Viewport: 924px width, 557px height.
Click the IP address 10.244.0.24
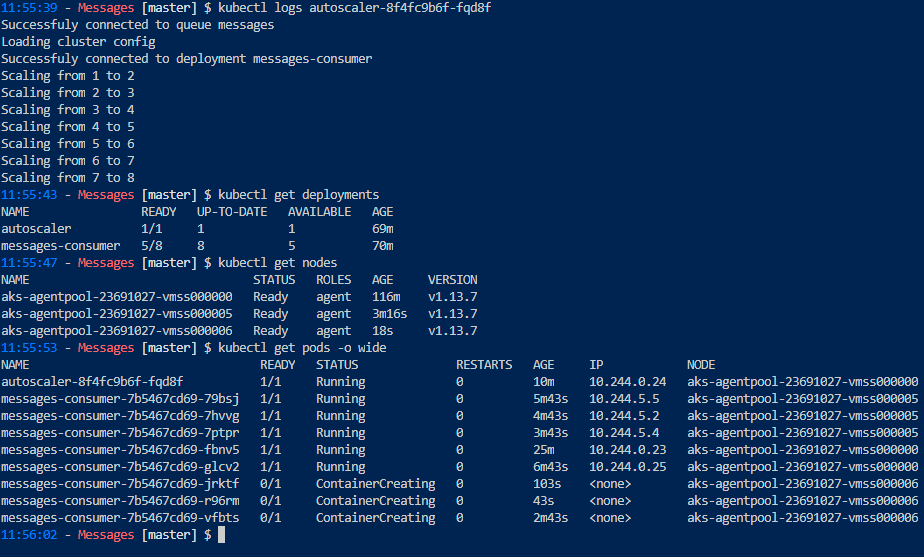click(628, 382)
